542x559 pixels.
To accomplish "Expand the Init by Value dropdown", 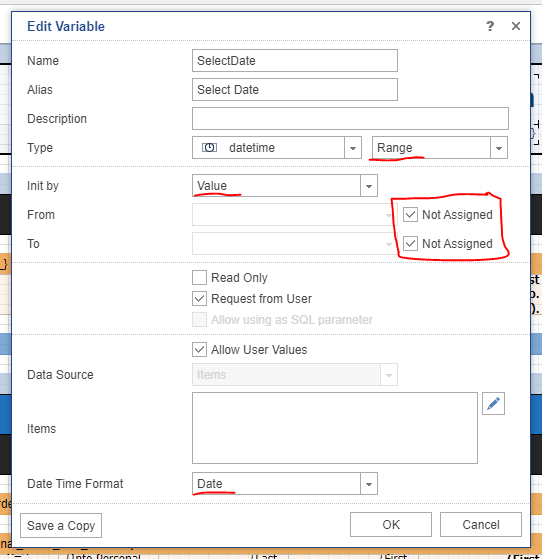I will (x=369, y=186).
